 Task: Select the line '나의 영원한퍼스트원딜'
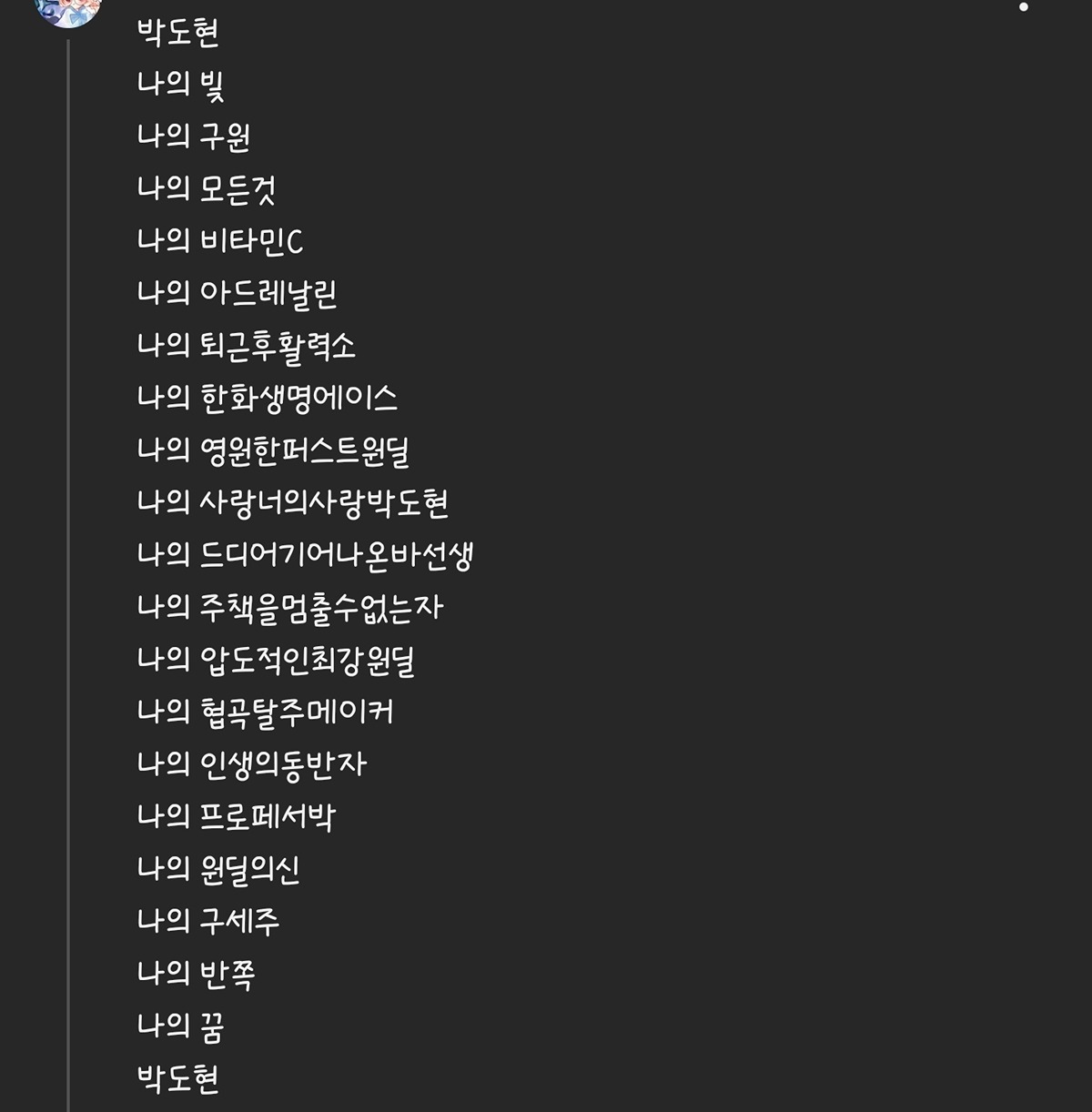(273, 450)
